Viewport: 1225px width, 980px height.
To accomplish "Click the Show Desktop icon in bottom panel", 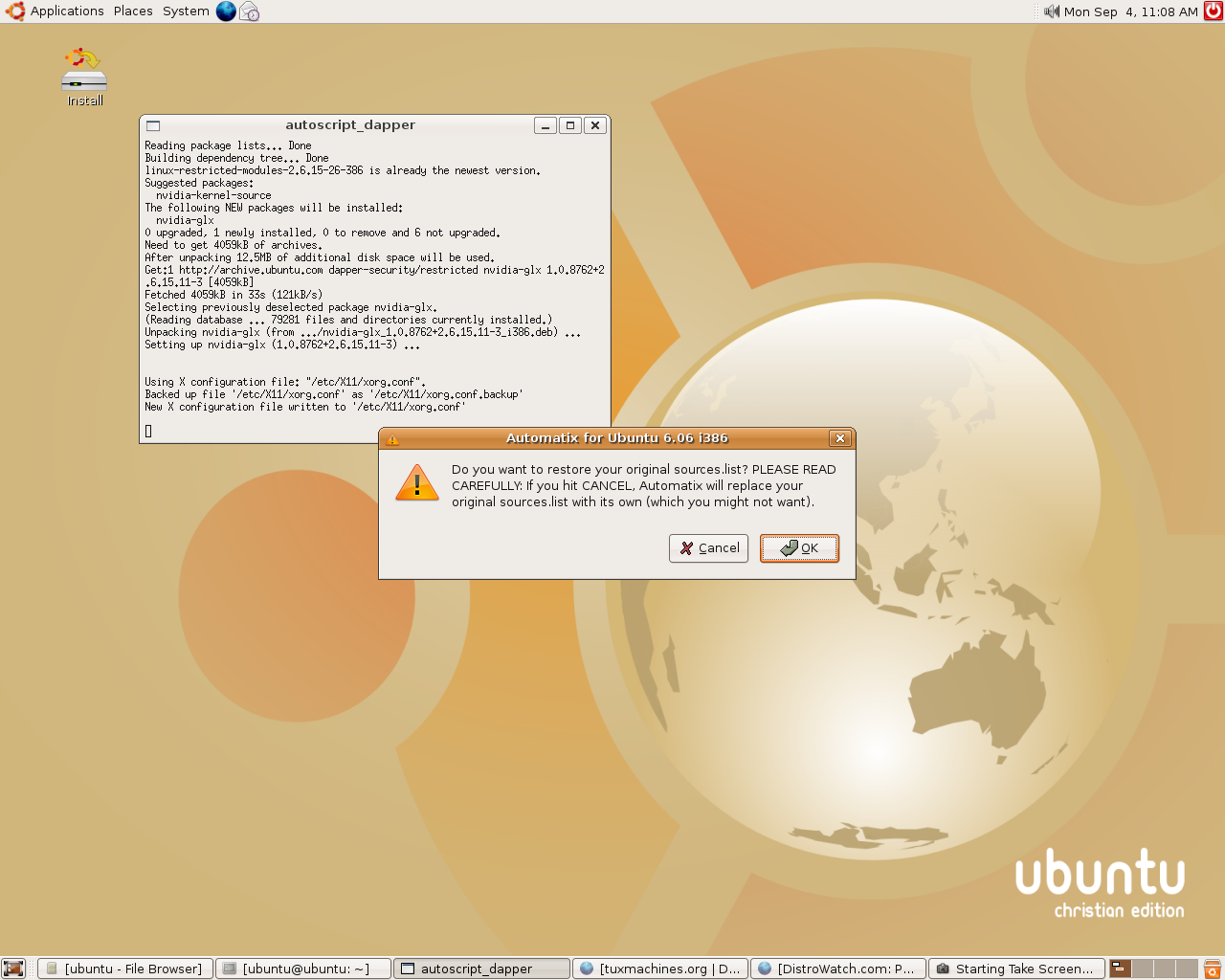I will pyautogui.click(x=13, y=969).
